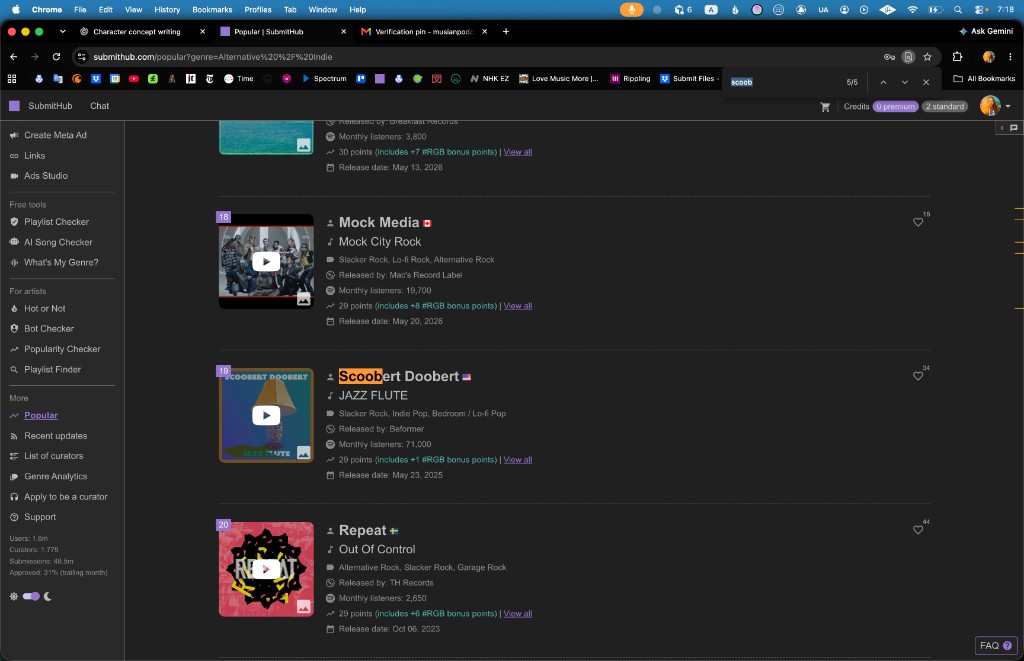The height and width of the screenshot is (661, 1024).
Task: Open Scoobert Doobert artist name
Action: (x=398, y=376)
